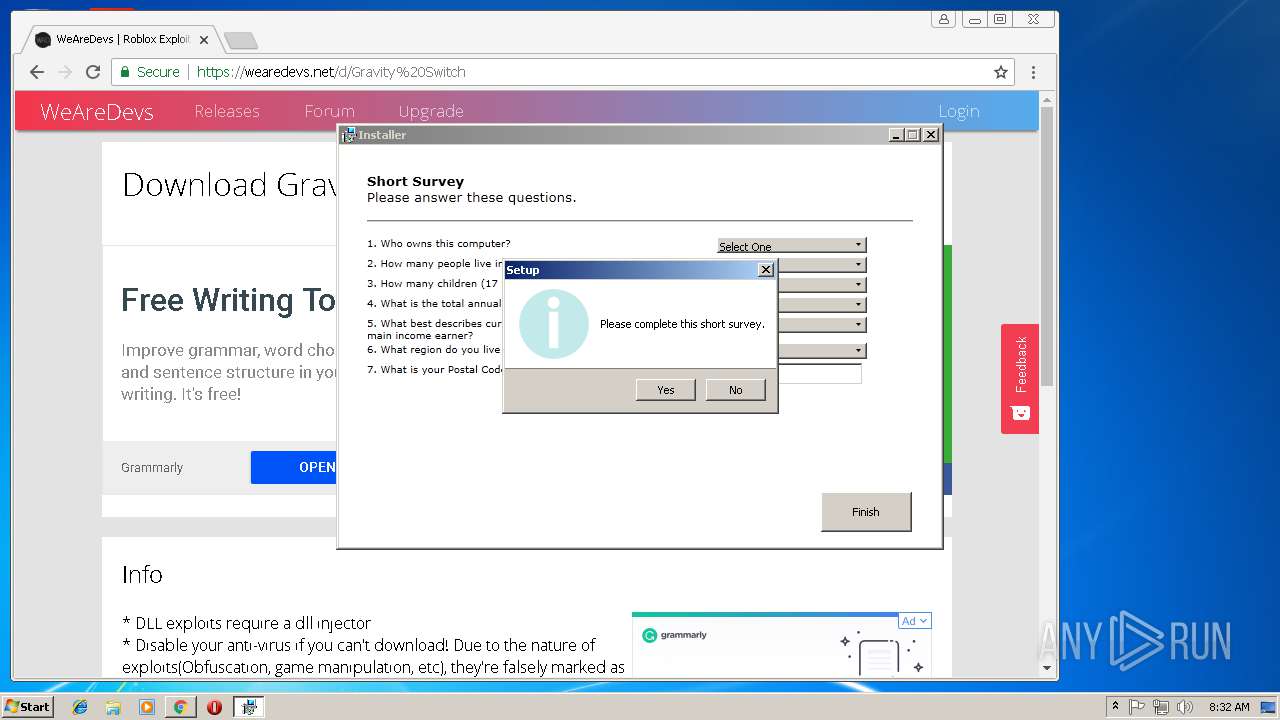
Task: Click the browser forward arrow
Action: click(65, 72)
